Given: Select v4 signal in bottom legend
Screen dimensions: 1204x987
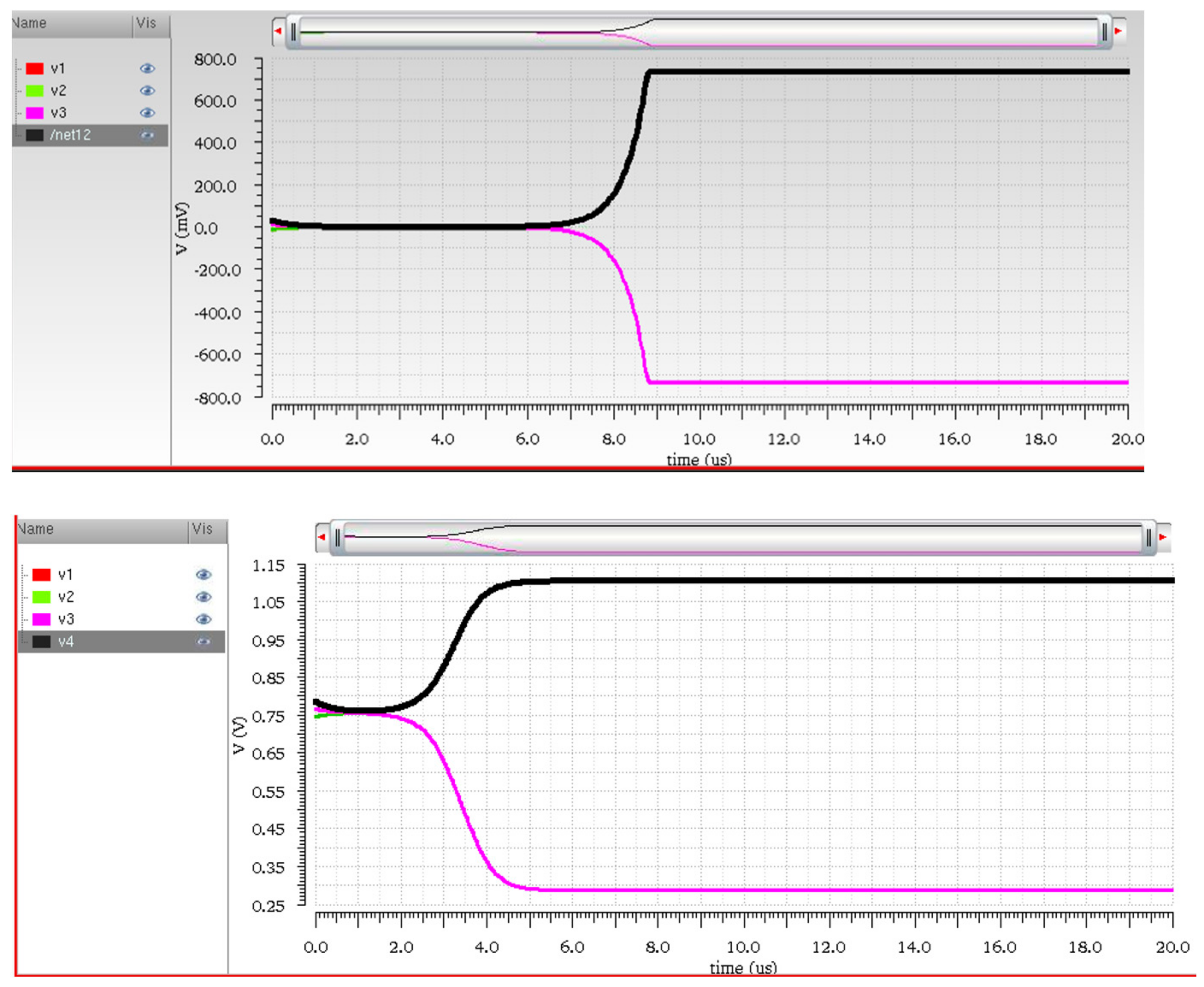Looking at the screenshot, I should coord(66,641).
